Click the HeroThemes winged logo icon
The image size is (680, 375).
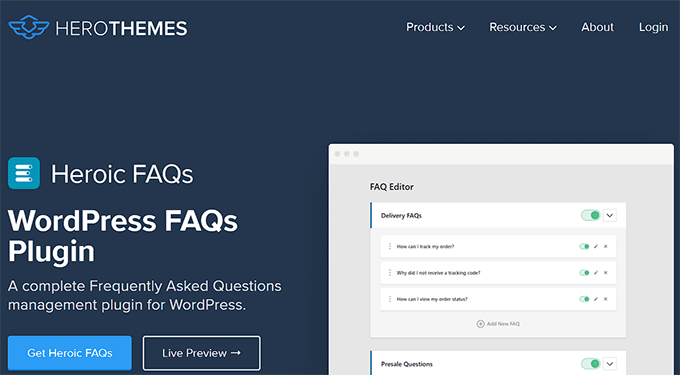tap(29, 27)
